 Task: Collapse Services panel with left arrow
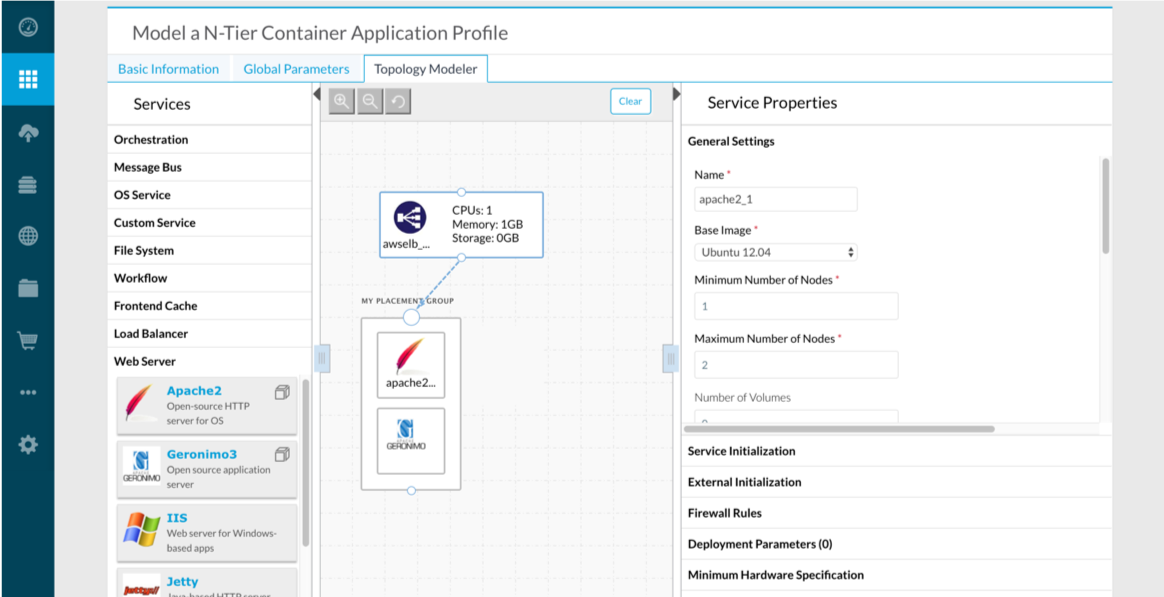click(x=316, y=94)
